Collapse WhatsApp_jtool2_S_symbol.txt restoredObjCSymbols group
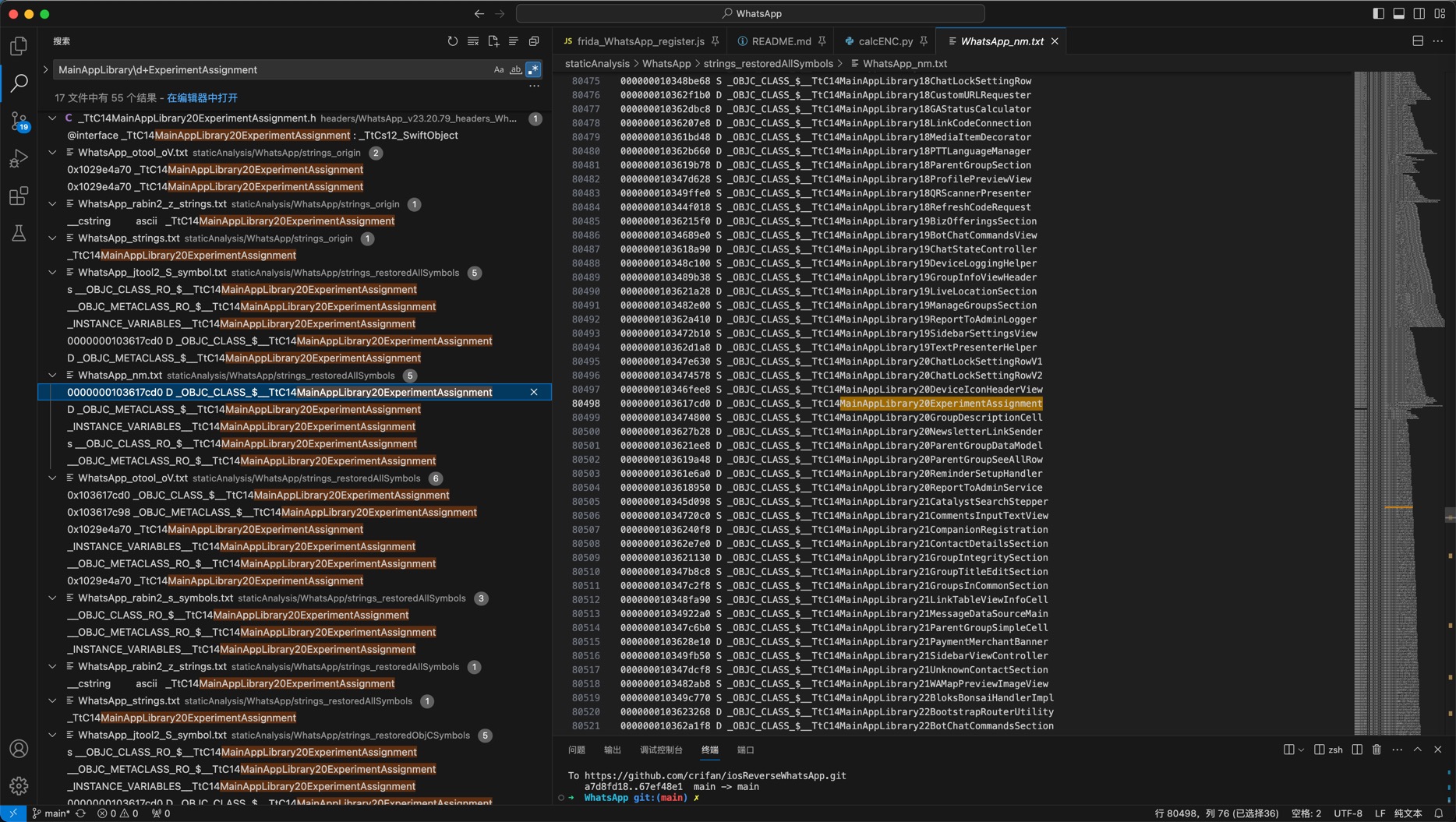This screenshot has height=822, width=1456. (52, 736)
